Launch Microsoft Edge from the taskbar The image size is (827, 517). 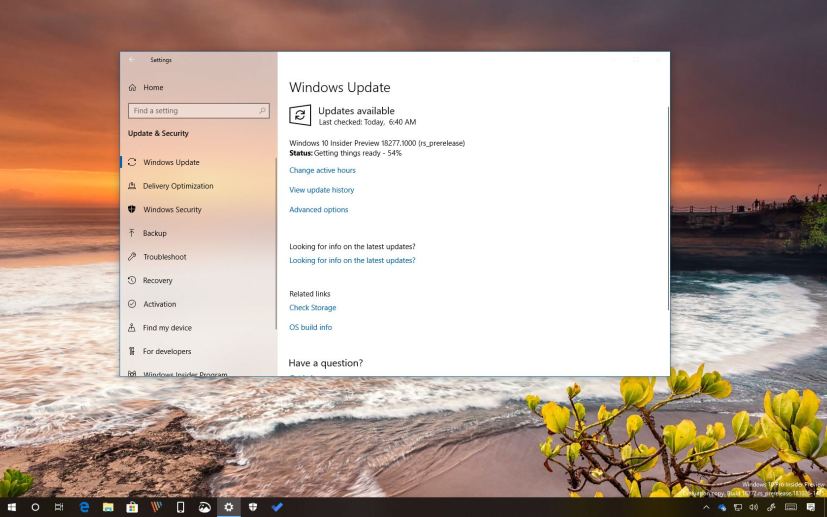[x=84, y=507]
